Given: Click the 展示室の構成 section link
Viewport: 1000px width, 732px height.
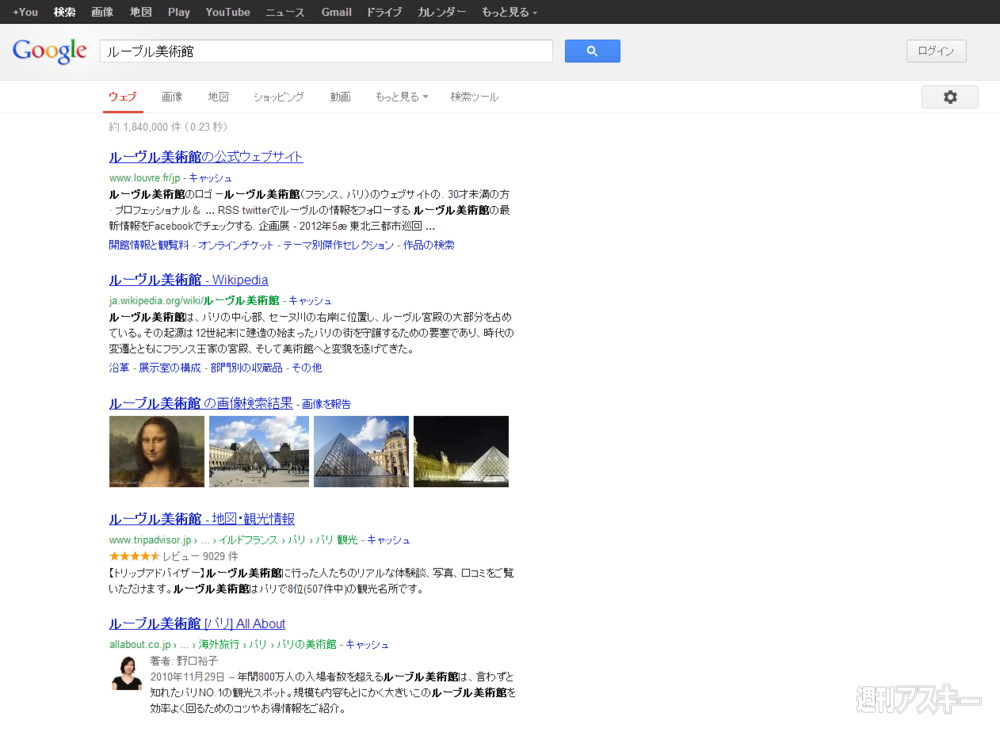Looking at the screenshot, I should pos(170,368).
